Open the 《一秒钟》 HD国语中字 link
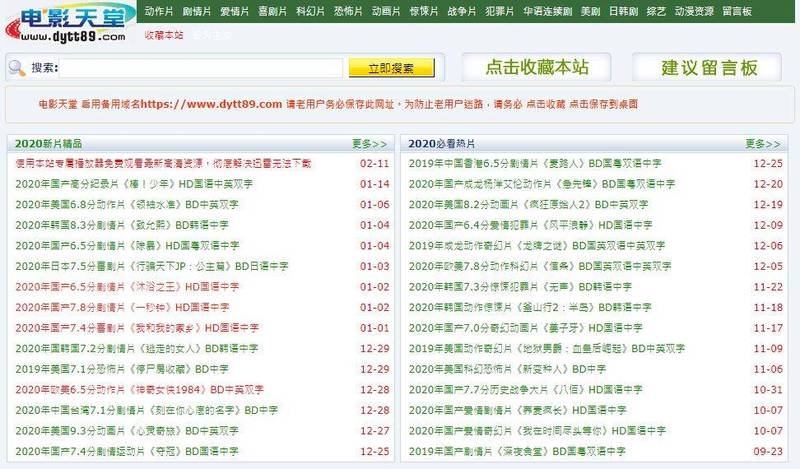This screenshot has height=469, width=800. pyautogui.click(x=122, y=307)
